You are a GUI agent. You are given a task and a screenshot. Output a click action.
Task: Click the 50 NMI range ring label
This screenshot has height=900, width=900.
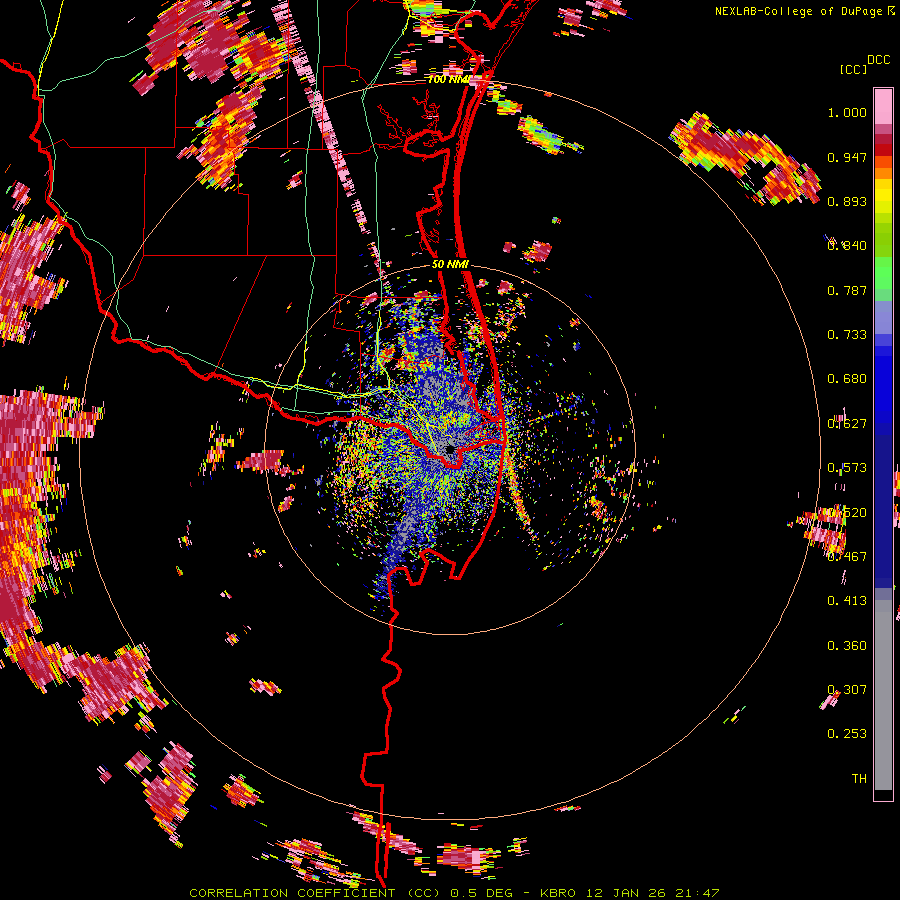click(x=450, y=265)
